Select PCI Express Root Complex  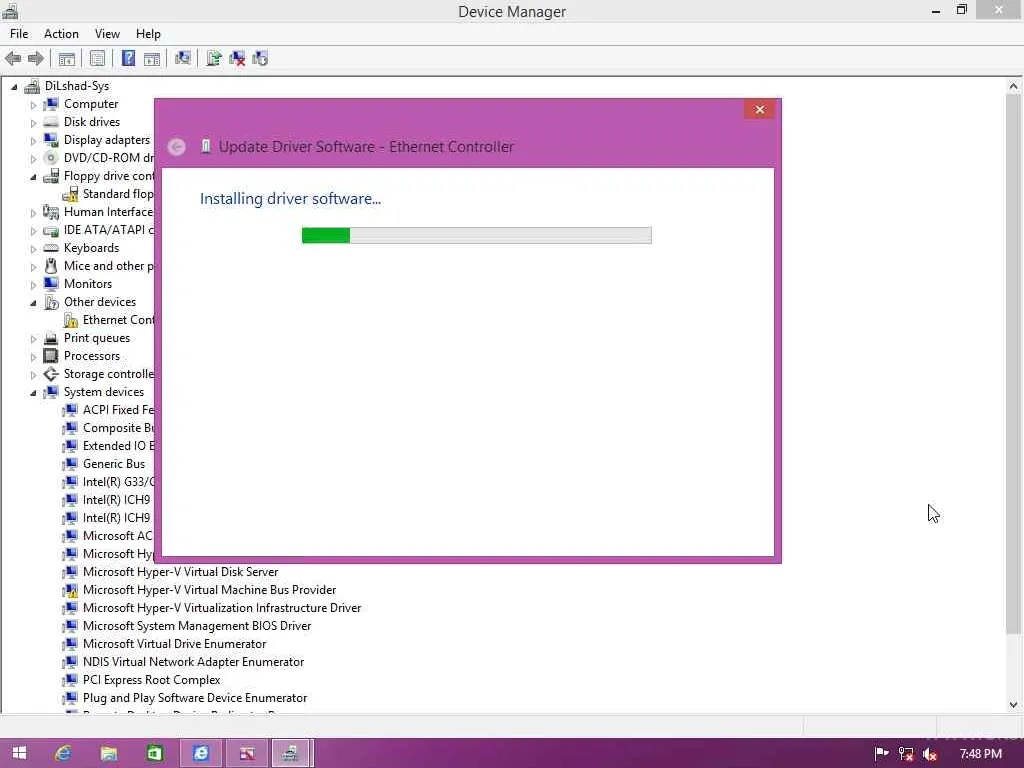(152, 680)
